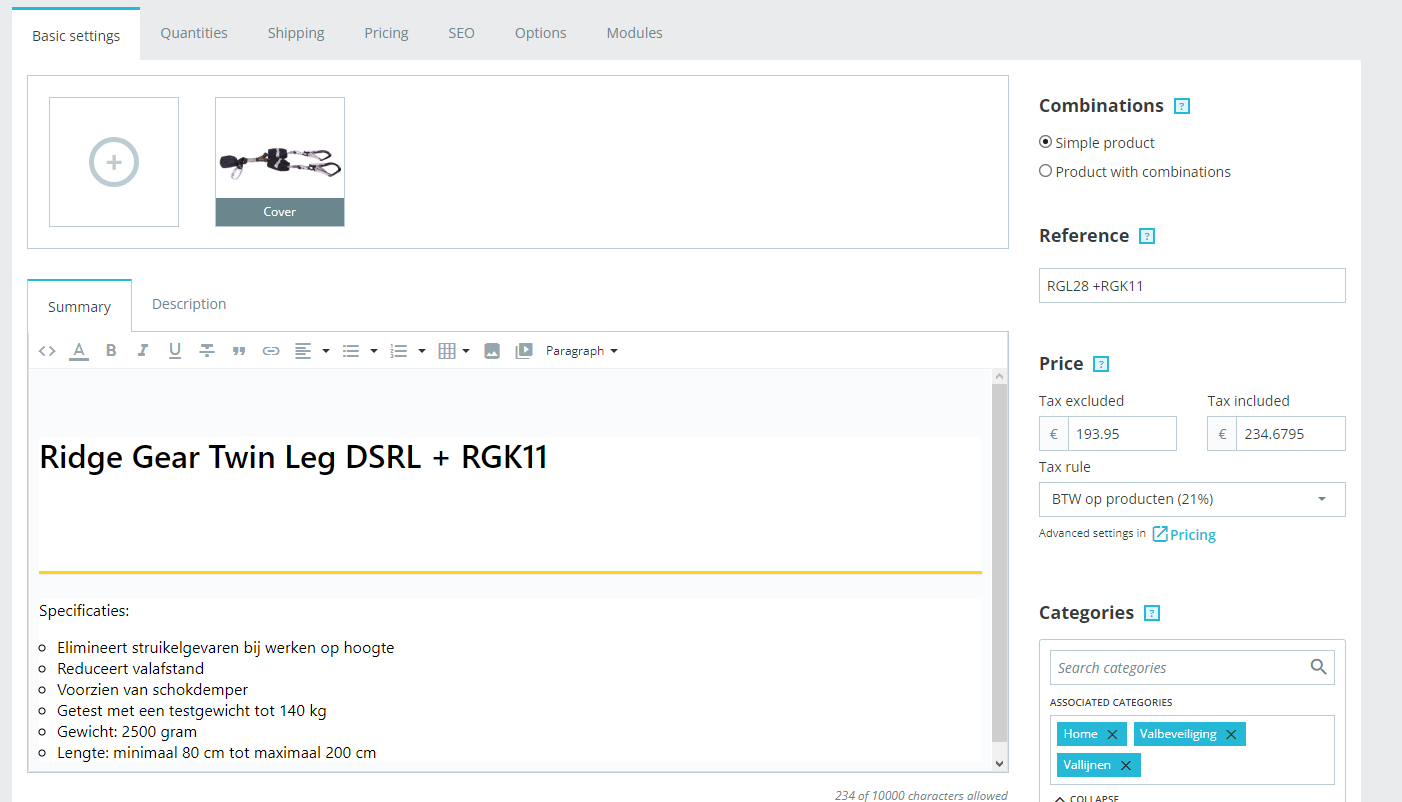The height and width of the screenshot is (802, 1402).
Task: Select the Simple product option
Action: click(x=1046, y=142)
